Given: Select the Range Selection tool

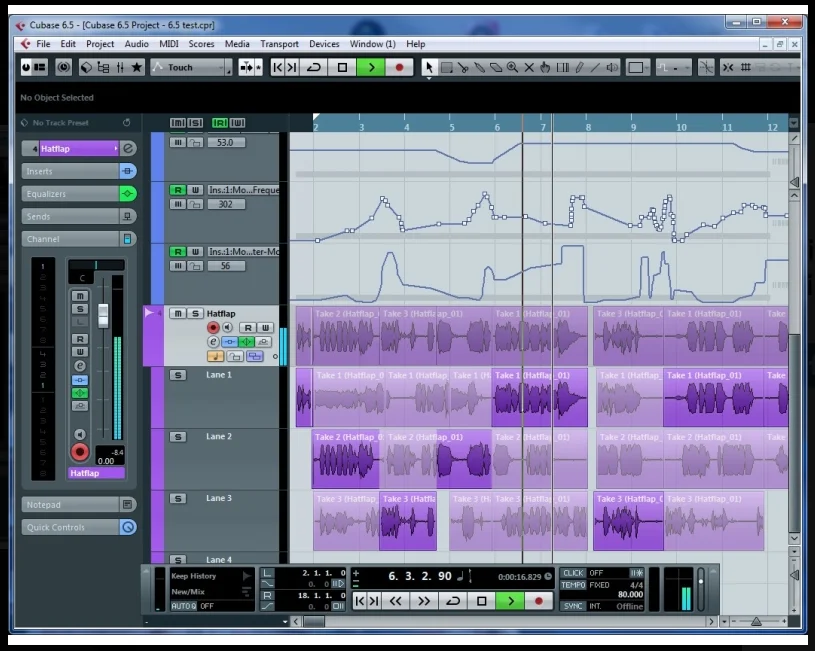Looking at the screenshot, I should [x=446, y=68].
